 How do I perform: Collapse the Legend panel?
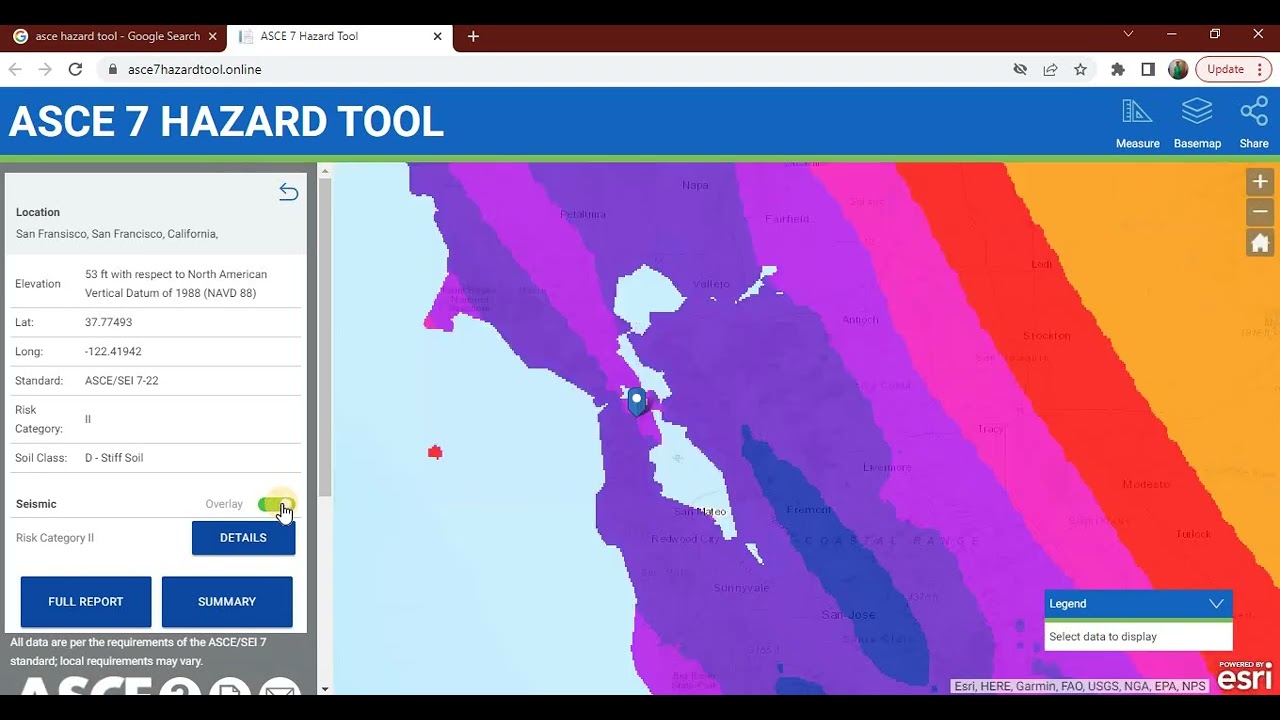click(1216, 604)
